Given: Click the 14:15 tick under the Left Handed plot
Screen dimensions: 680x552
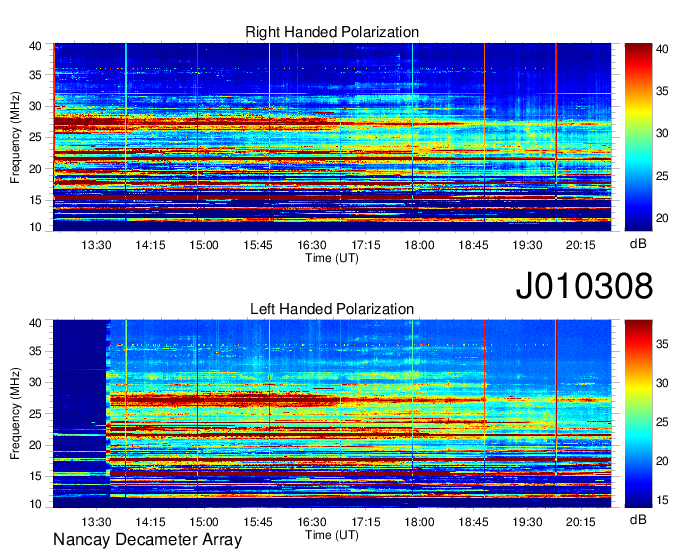Looking at the screenshot, I should [x=150, y=522].
